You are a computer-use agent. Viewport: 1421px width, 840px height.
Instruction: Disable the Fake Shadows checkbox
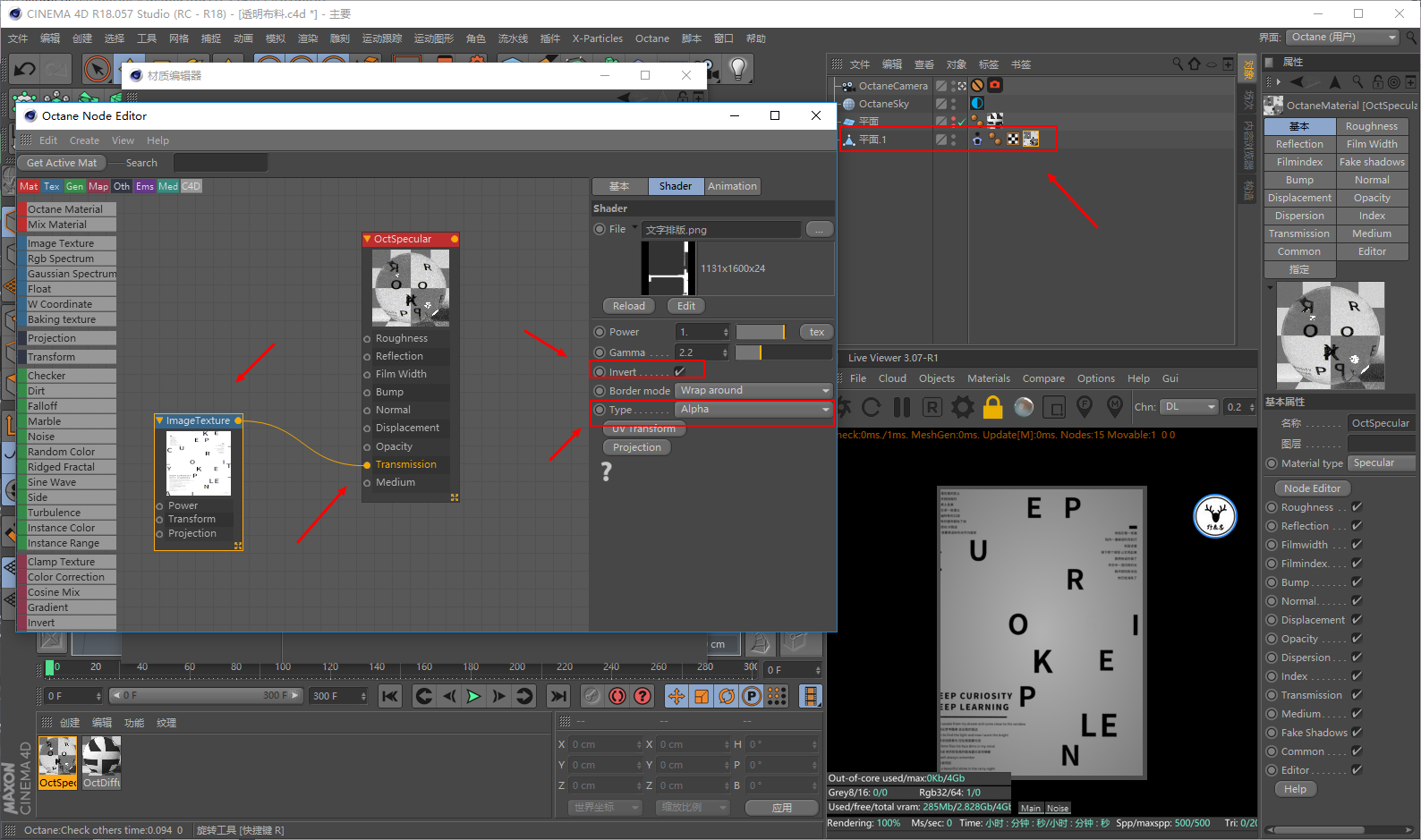click(1357, 733)
